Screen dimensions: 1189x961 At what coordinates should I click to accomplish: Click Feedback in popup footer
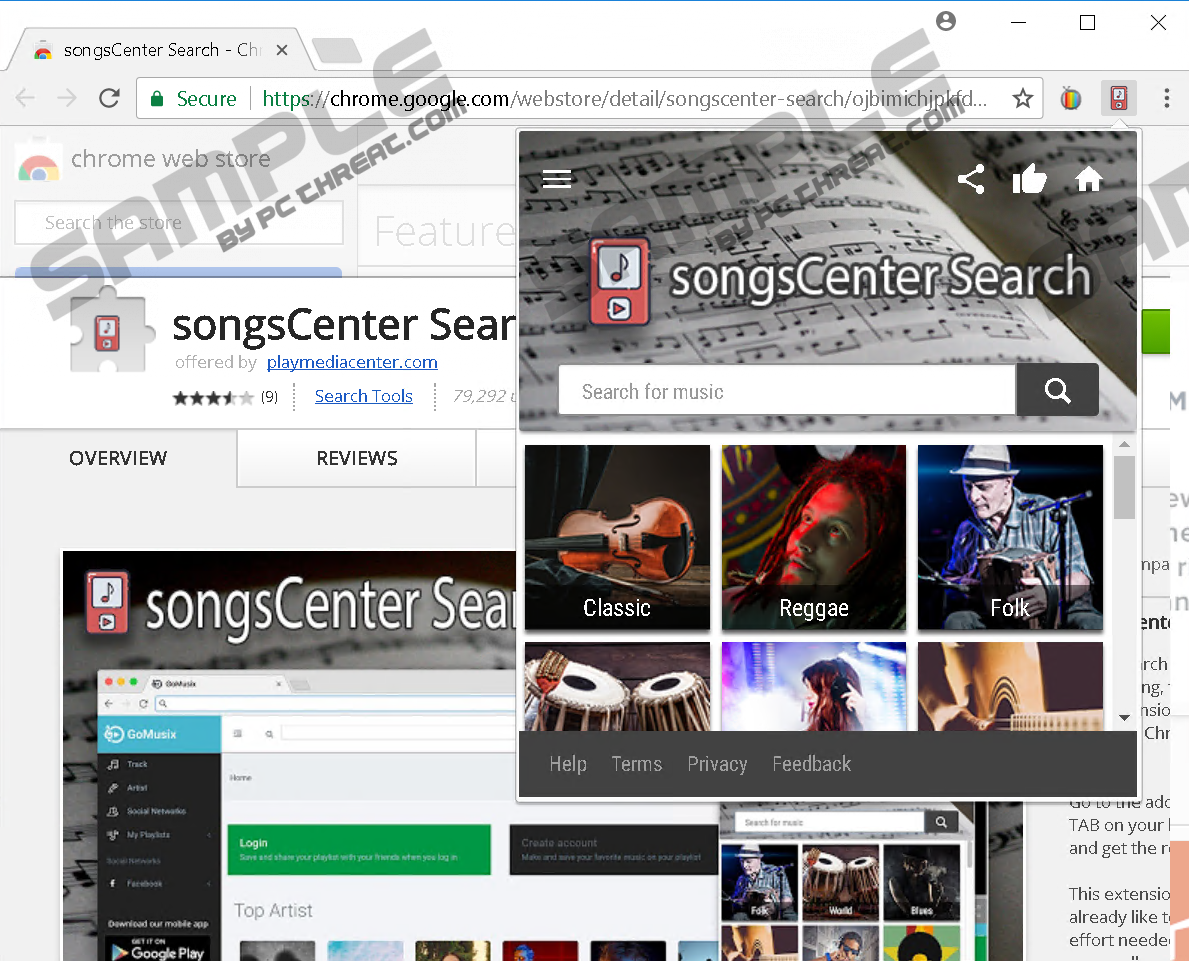tap(811, 764)
